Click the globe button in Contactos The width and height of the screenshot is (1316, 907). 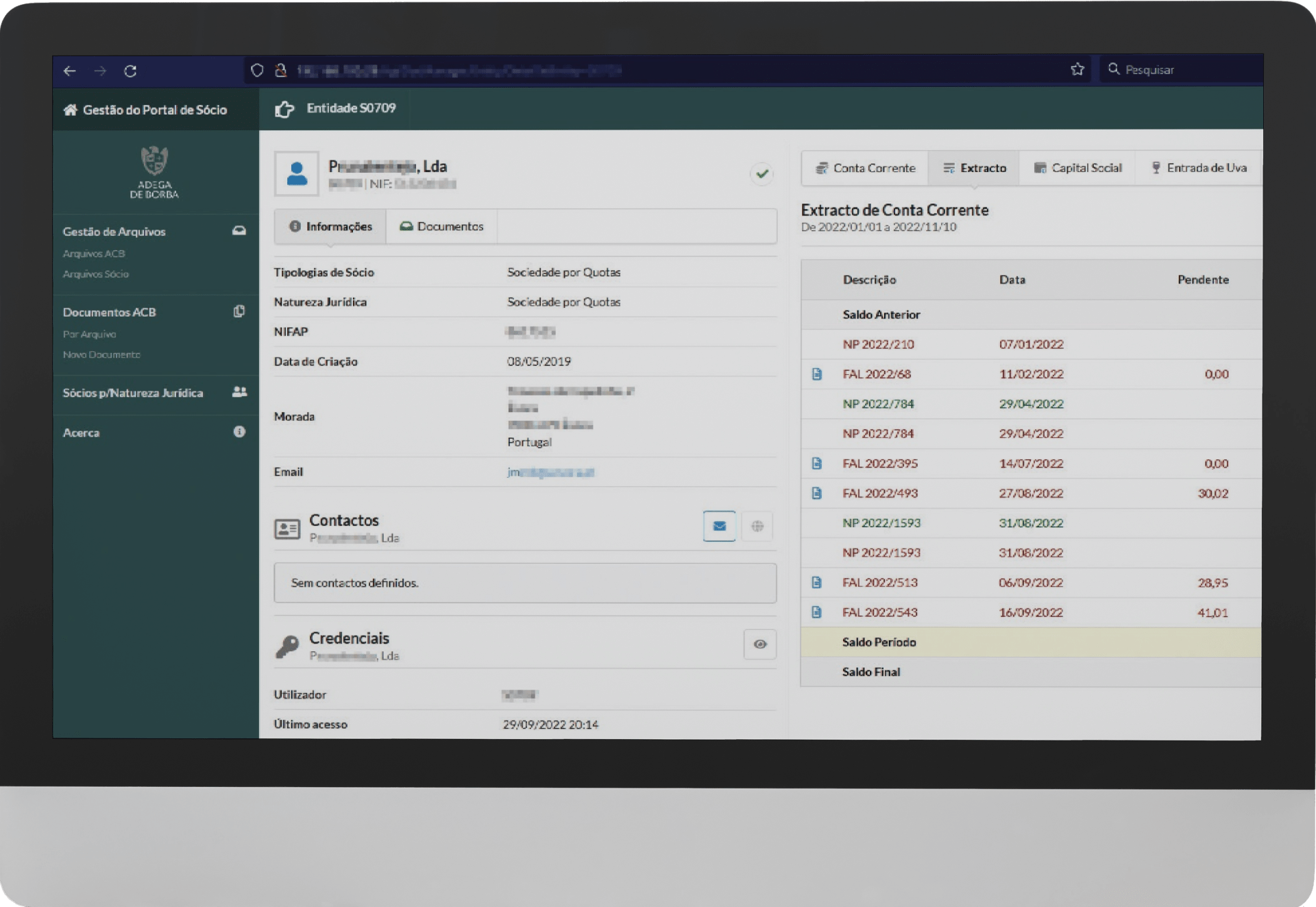click(x=757, y=526)
